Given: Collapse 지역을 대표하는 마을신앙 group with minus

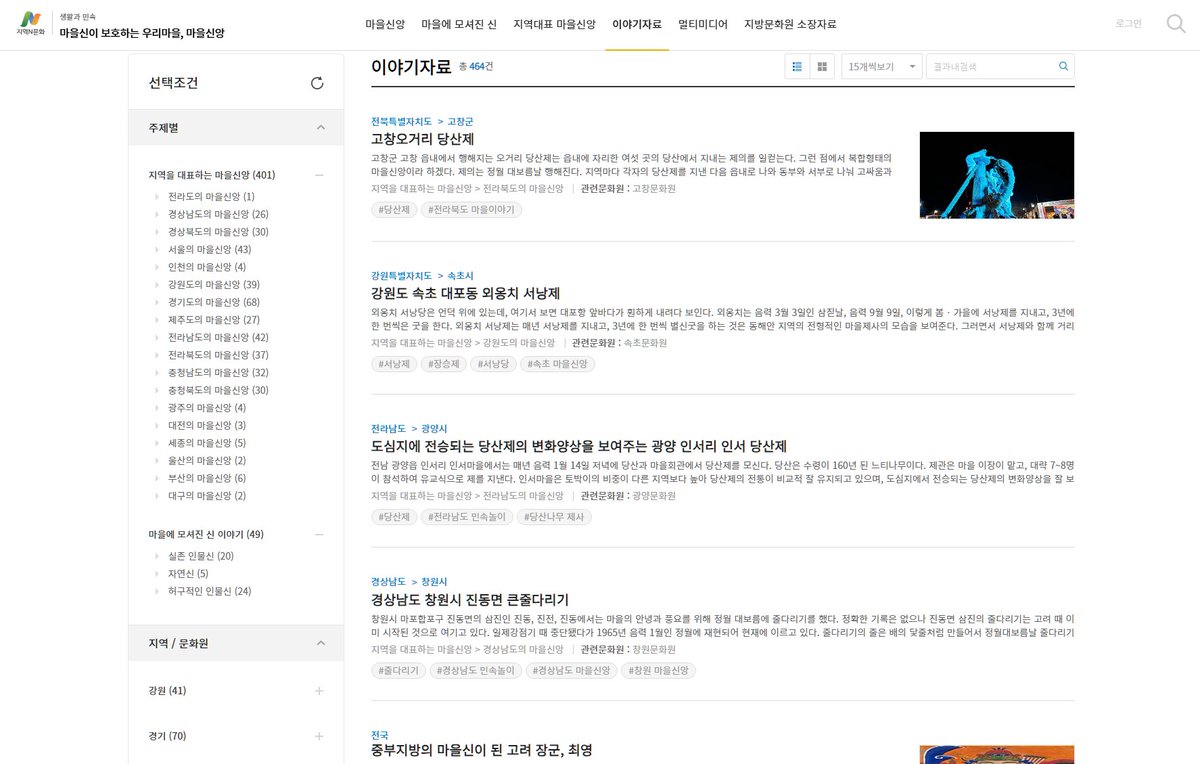Looking at the screenshot, I should click(319, 175).
